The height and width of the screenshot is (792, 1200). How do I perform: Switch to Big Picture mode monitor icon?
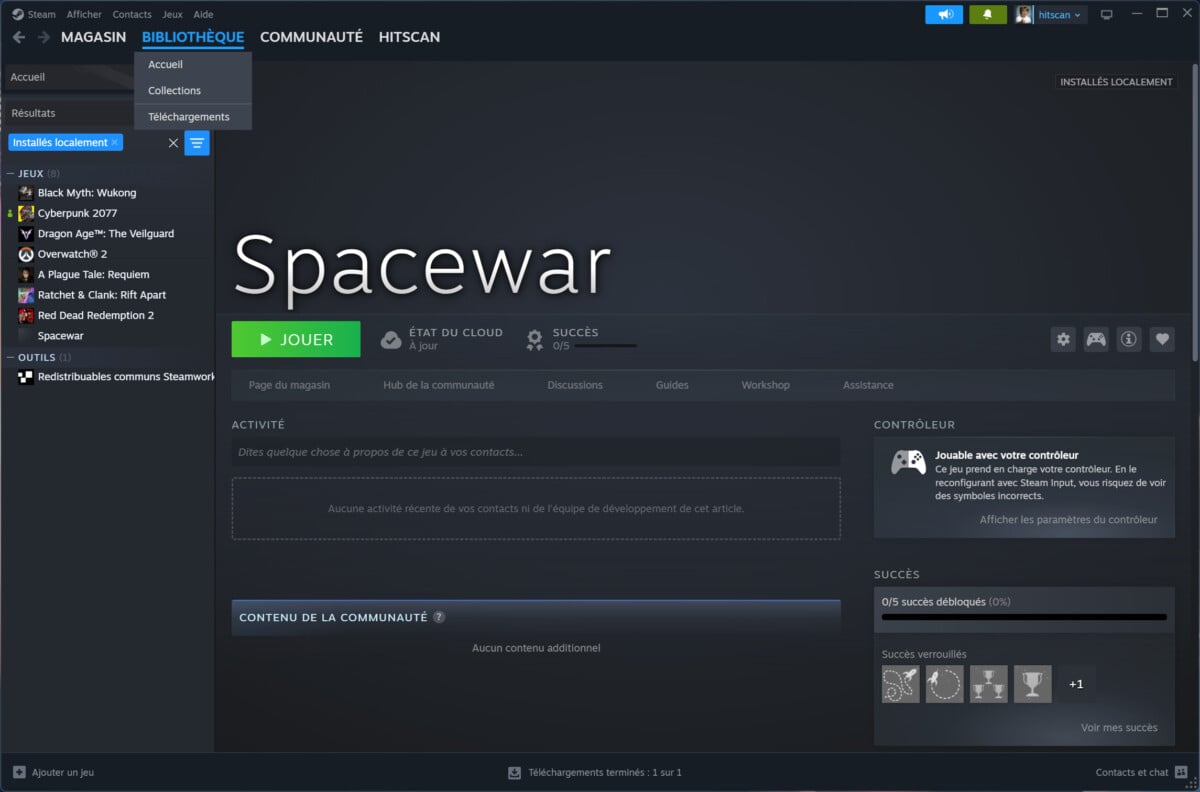(1107, 14)
